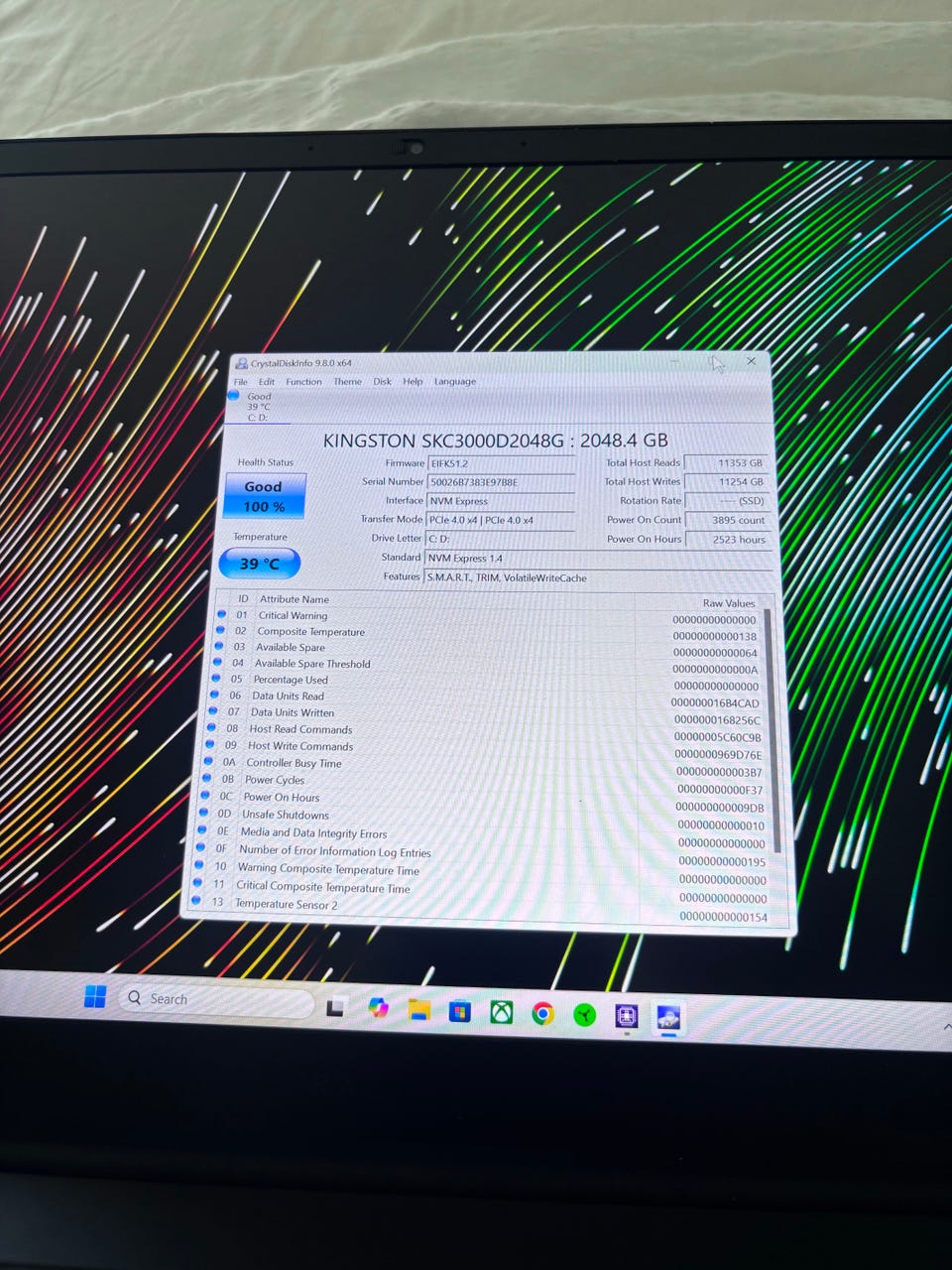Click the 39 °C temperature button
Image resolution: width=952 pixels, height=1270 pixels.
coord(260,564)
